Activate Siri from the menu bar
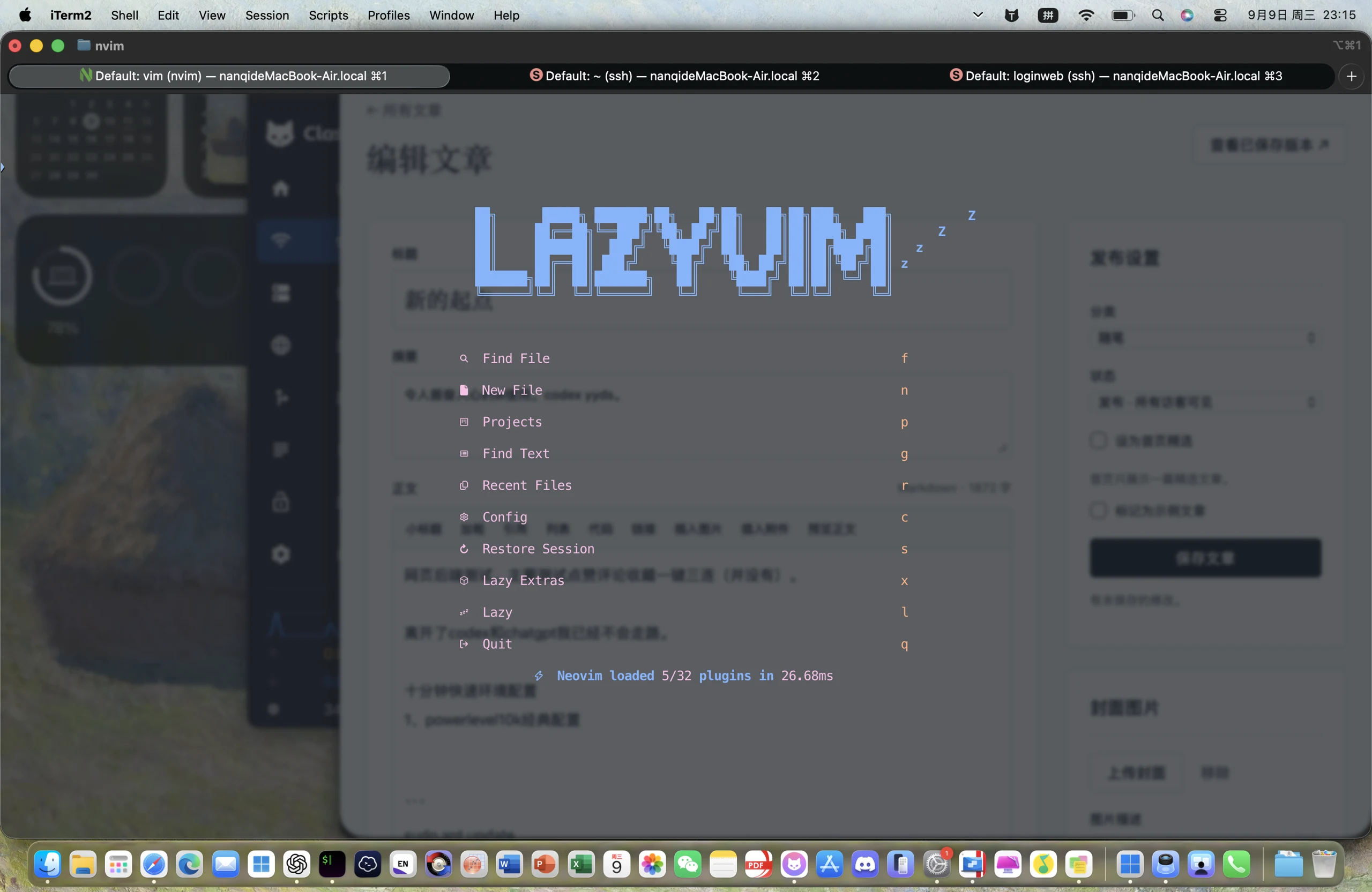 (1187, 15)
